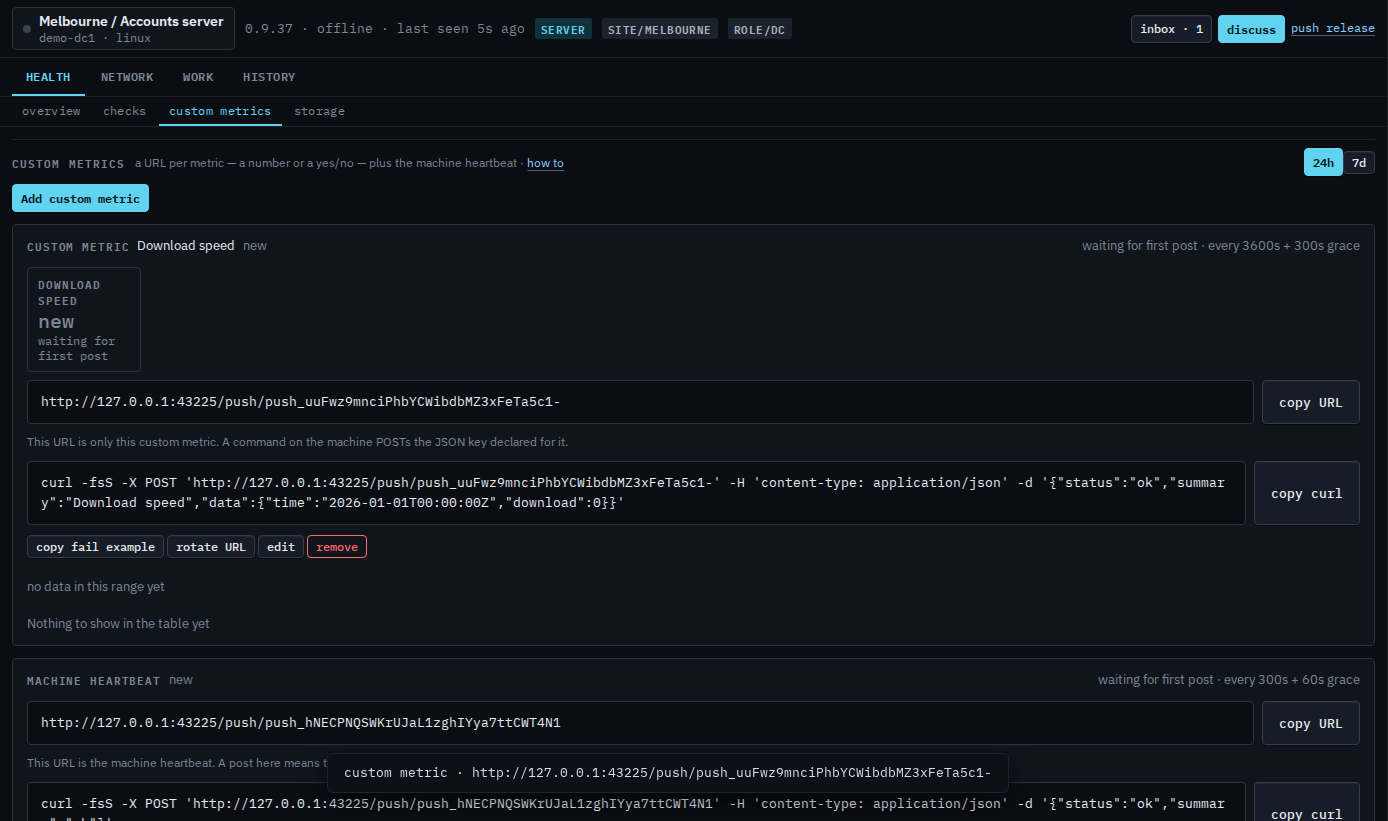
Task: Switch to the HEALTH tab
Action: (48, 77)
